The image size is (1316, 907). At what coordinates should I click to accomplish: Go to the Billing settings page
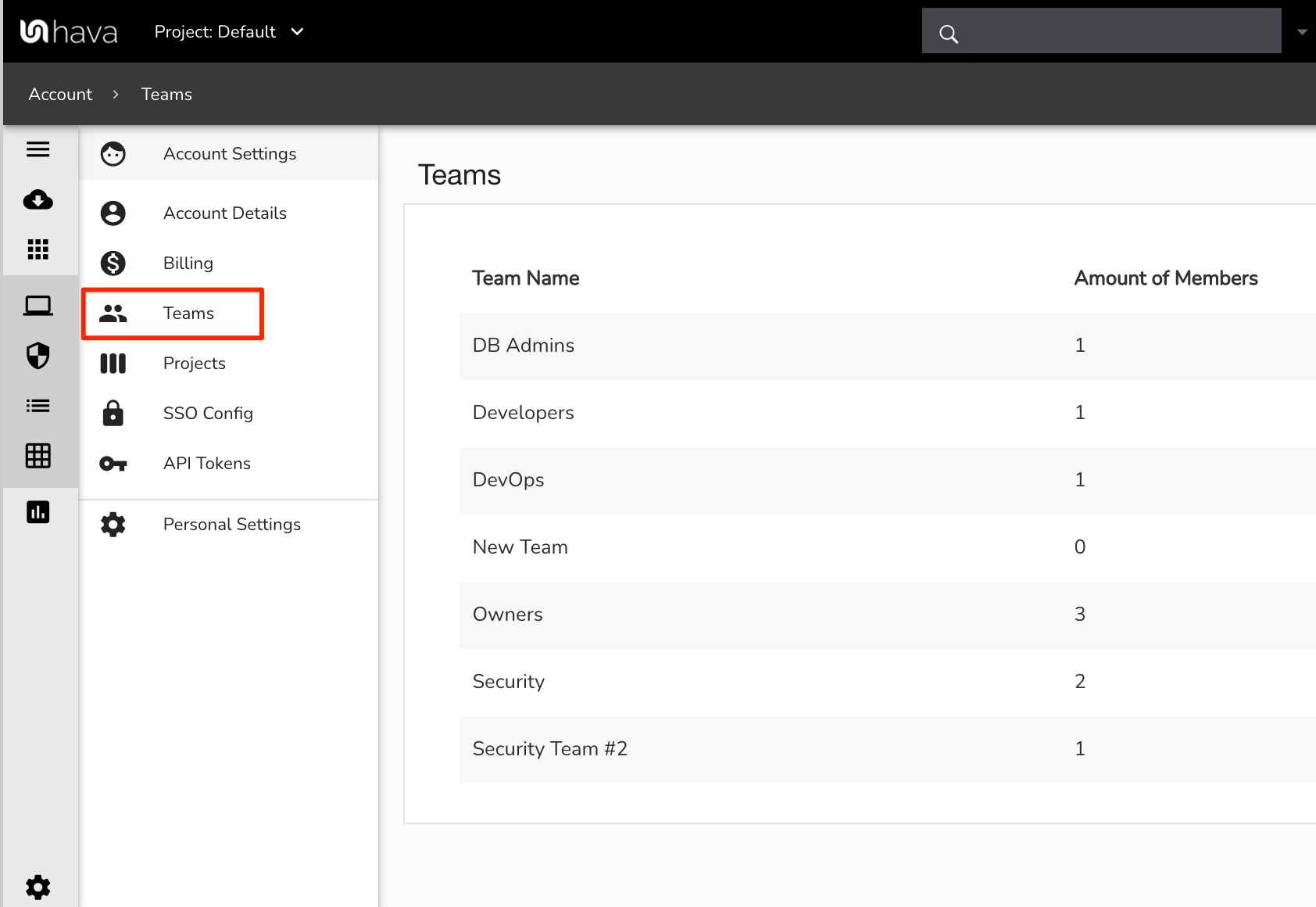pyautogui.click(x=188, y=263)
